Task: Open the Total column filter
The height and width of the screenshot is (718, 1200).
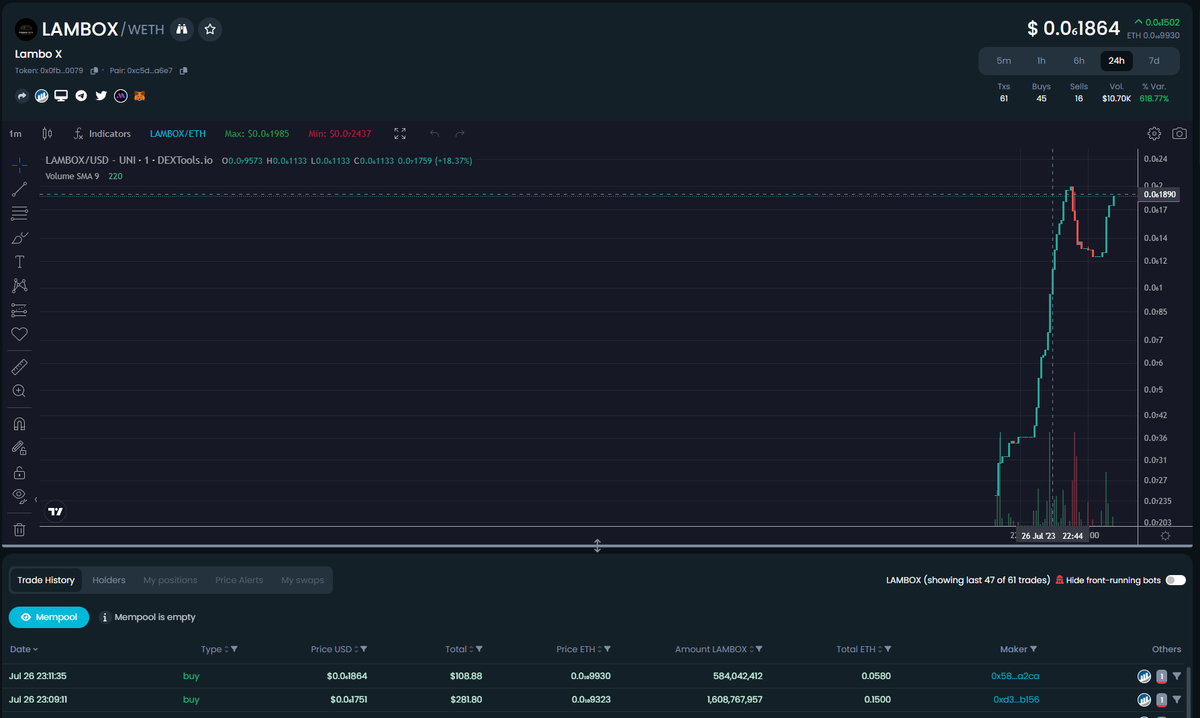Action: pos(479,649)
